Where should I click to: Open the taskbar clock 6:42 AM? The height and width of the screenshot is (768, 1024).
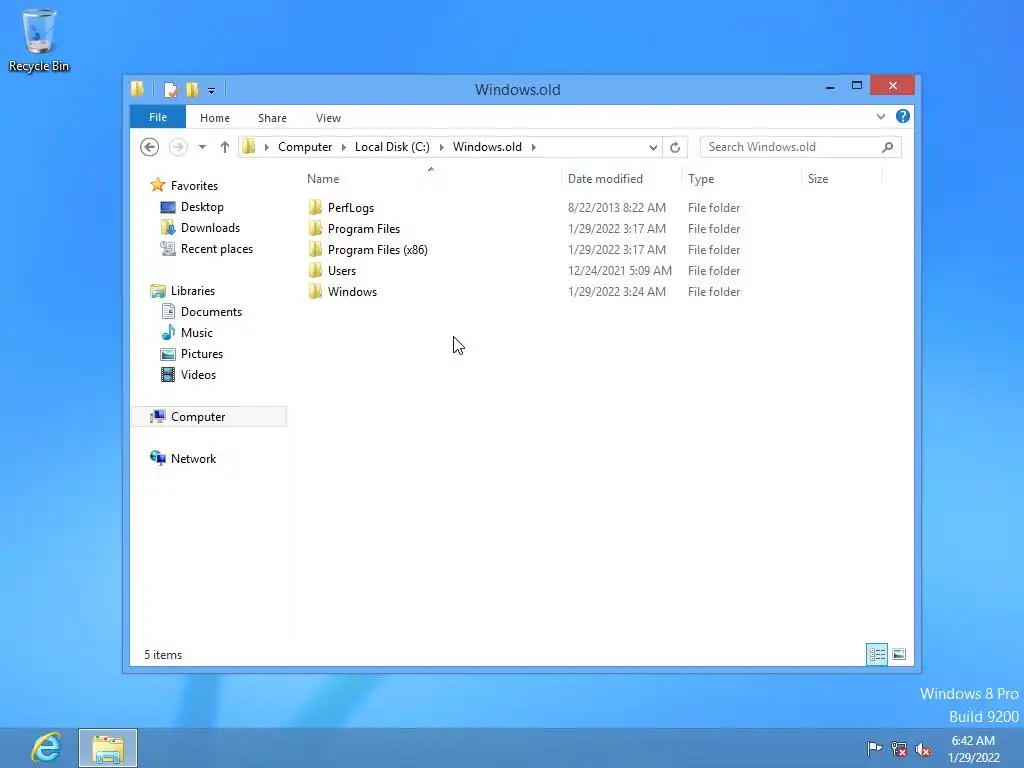[x=973, y=749]
